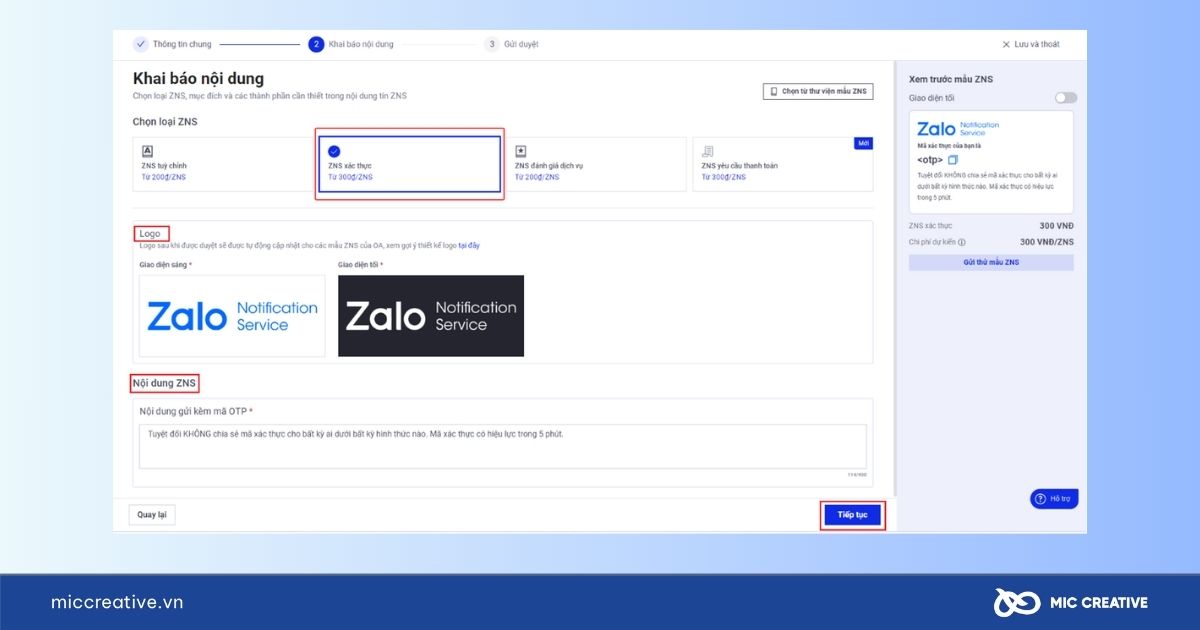Click the 300 VNĐ/ZNS estimated cost value
The height and width of the screenshot is (630, 1200).
(x=1047, y=242)
